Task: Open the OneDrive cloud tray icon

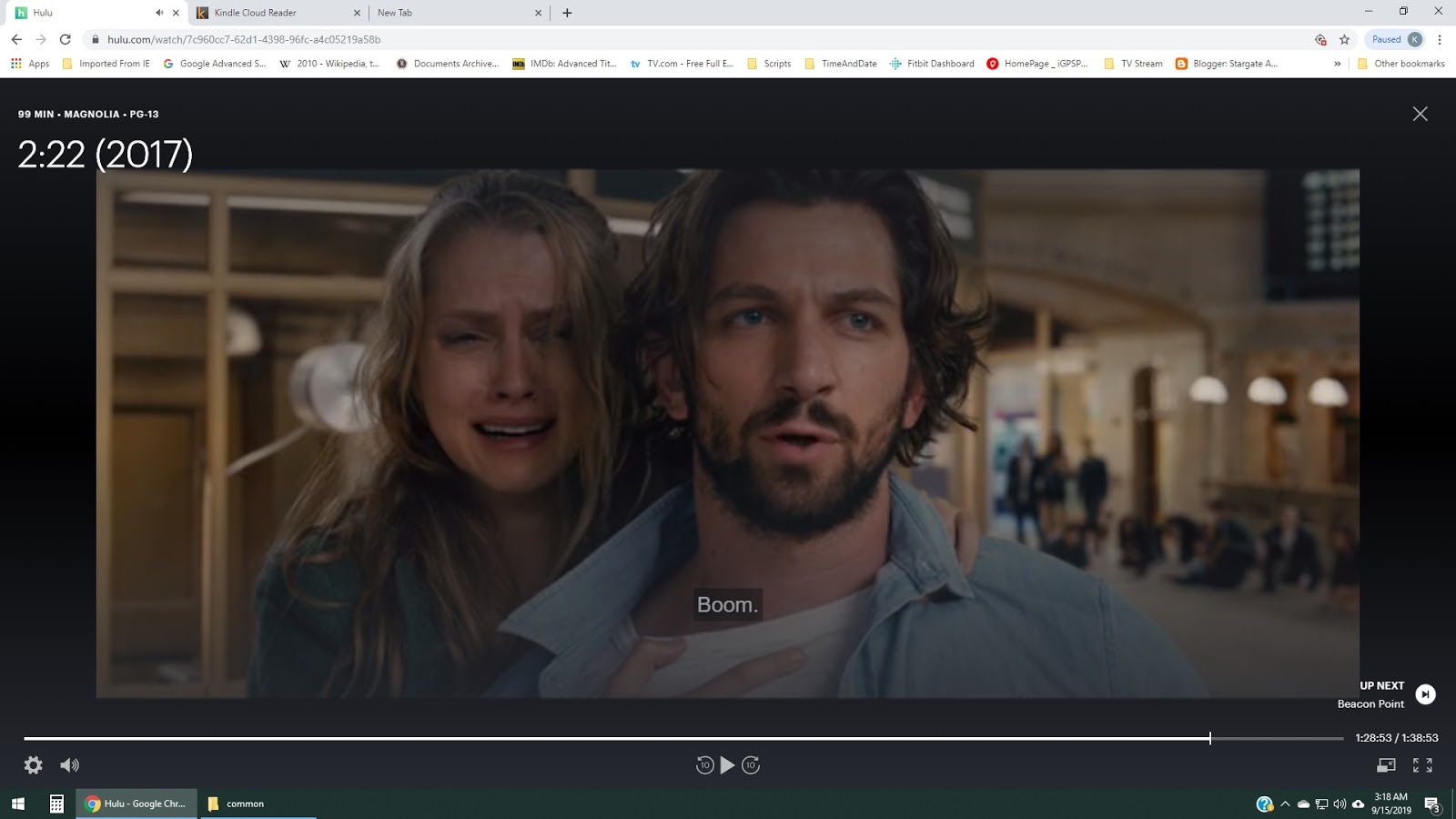Action: [1303, 804]
